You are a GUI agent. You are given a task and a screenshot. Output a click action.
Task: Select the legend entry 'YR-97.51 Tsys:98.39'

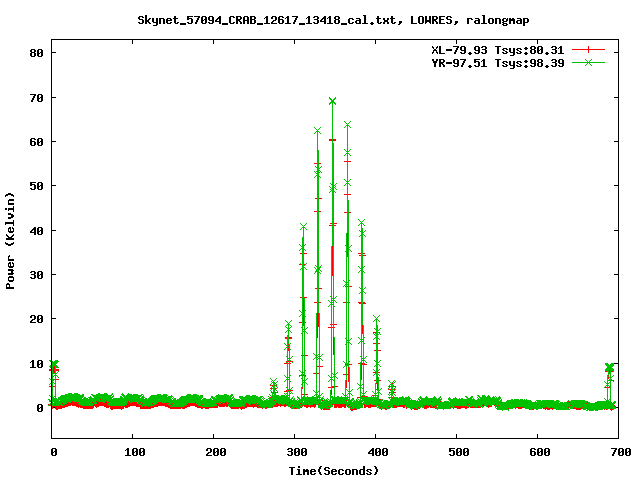(x=498, y=63)
